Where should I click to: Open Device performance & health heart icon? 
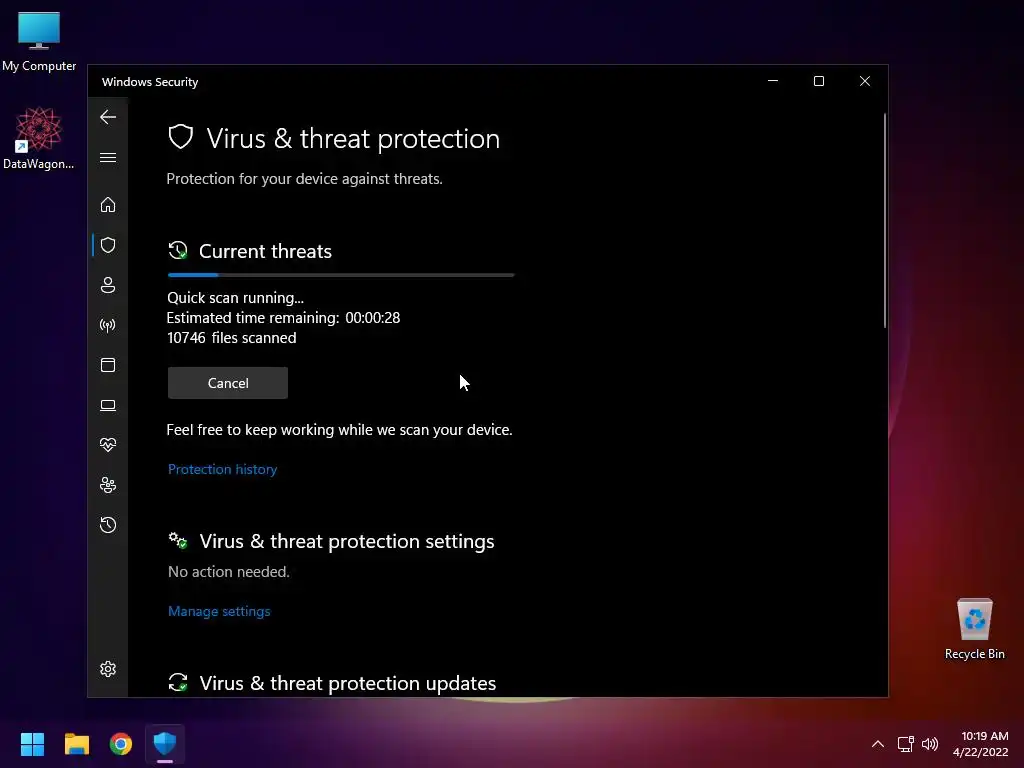coord(108,445)
